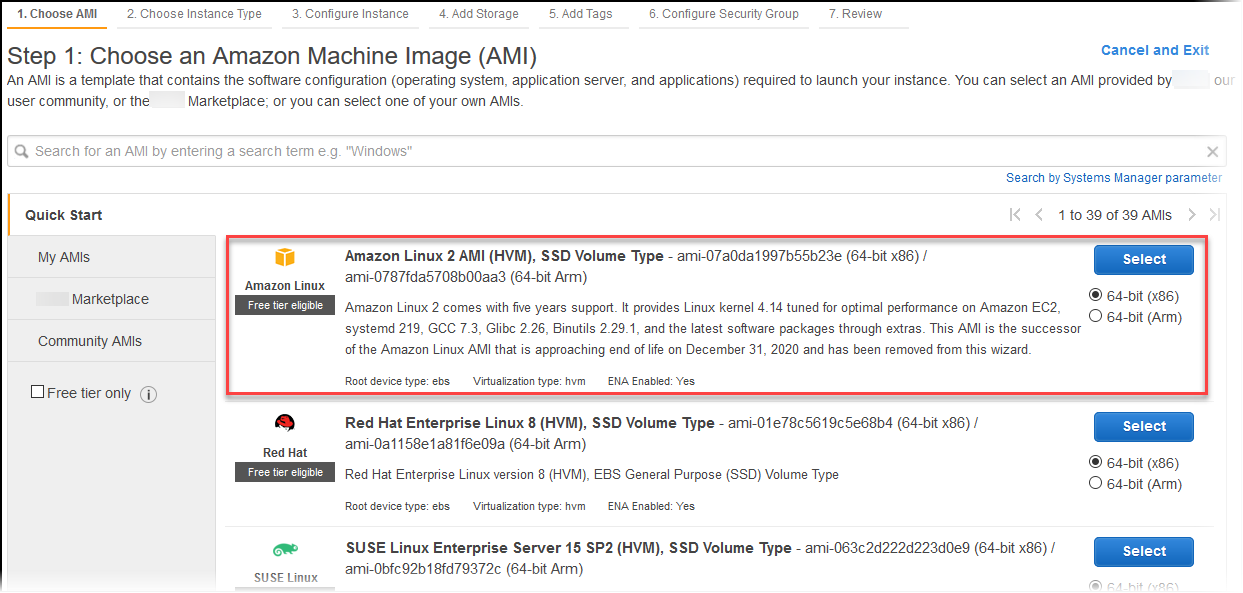
Task: Open the Configure Security Group step
Action: [724, 15]
